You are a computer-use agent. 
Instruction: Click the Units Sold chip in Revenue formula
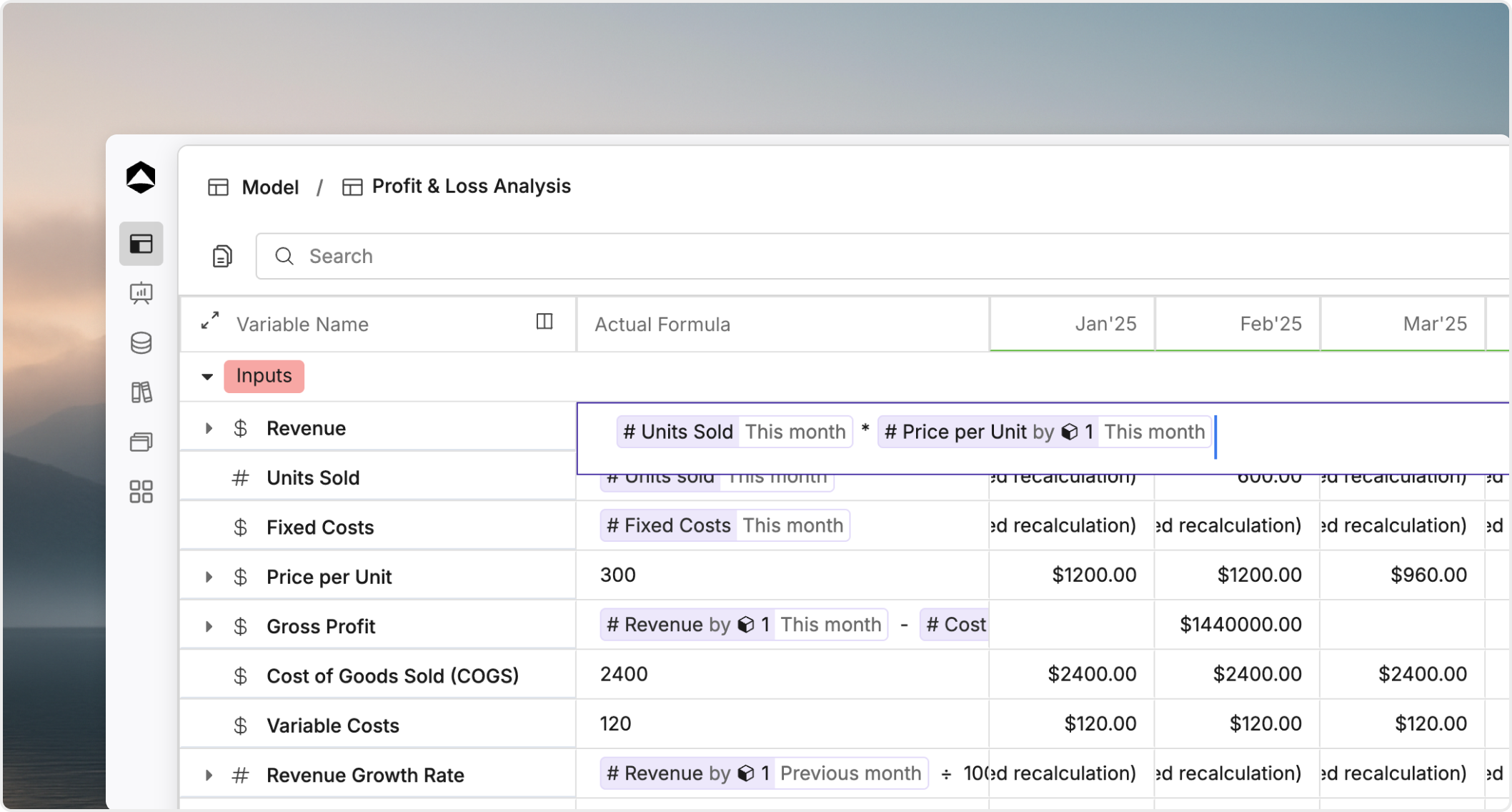click(x=735, y=432)
